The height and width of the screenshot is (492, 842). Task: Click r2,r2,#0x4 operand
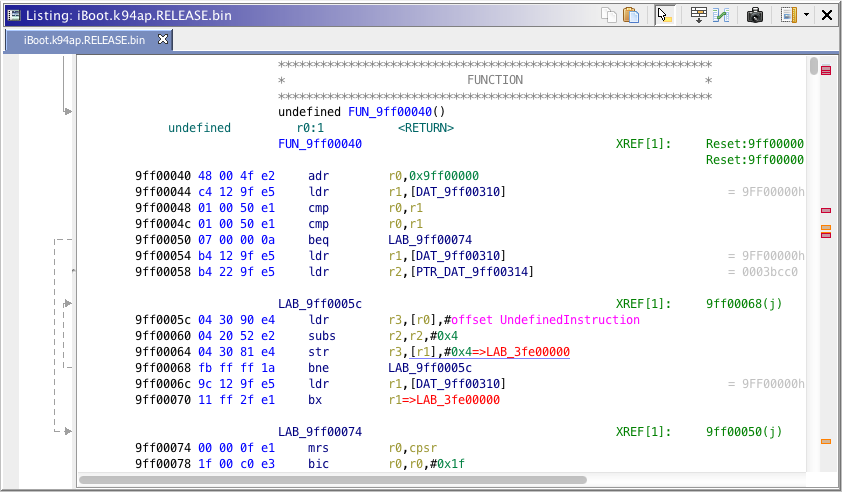click(x=423, y=336)
